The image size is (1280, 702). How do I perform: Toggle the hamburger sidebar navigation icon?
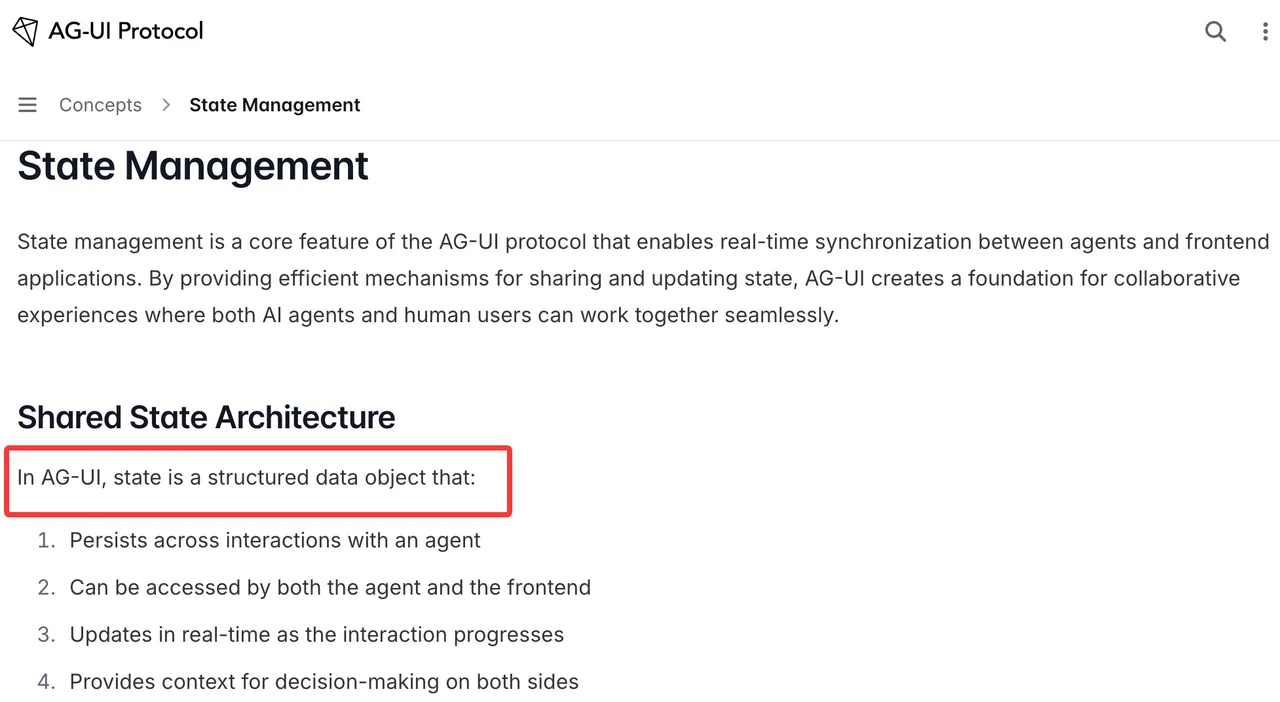pos(28,105)
